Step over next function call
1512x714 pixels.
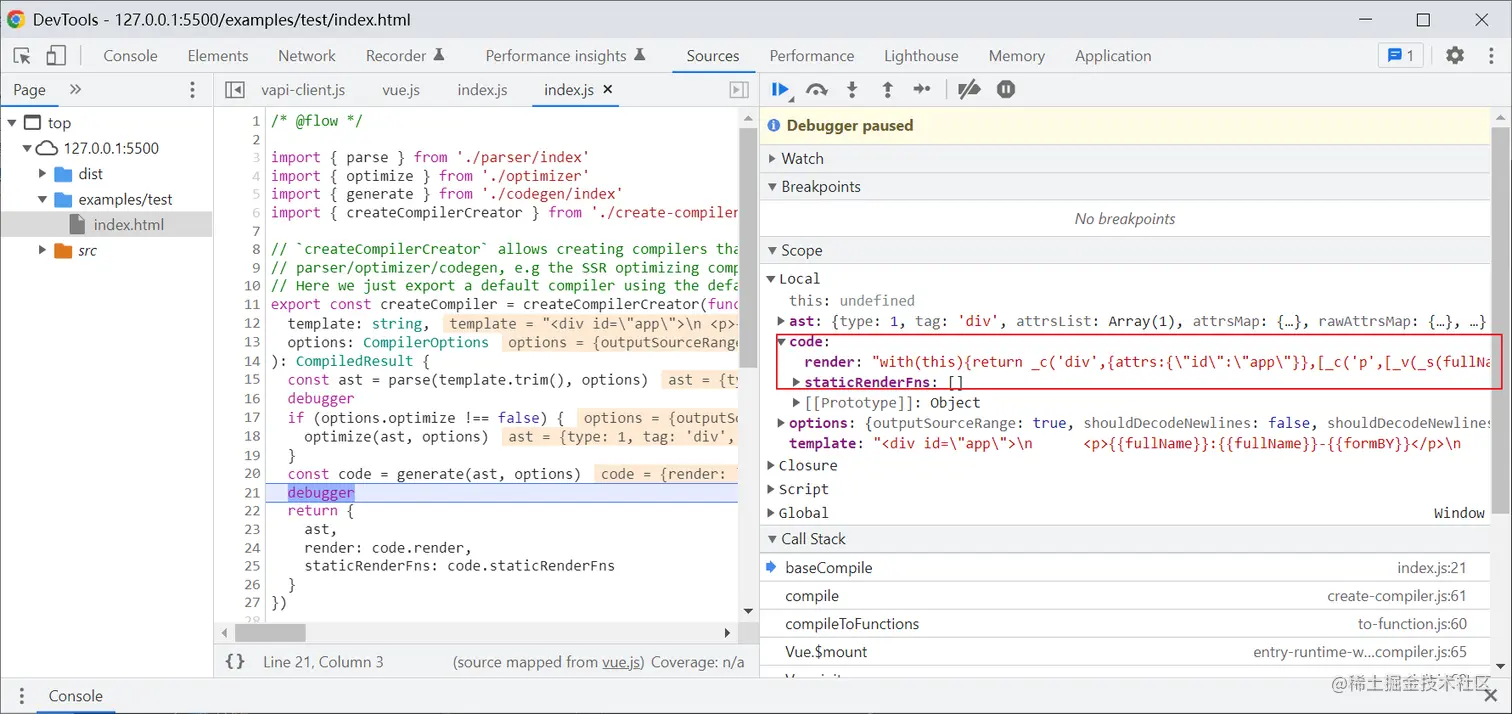817,90
